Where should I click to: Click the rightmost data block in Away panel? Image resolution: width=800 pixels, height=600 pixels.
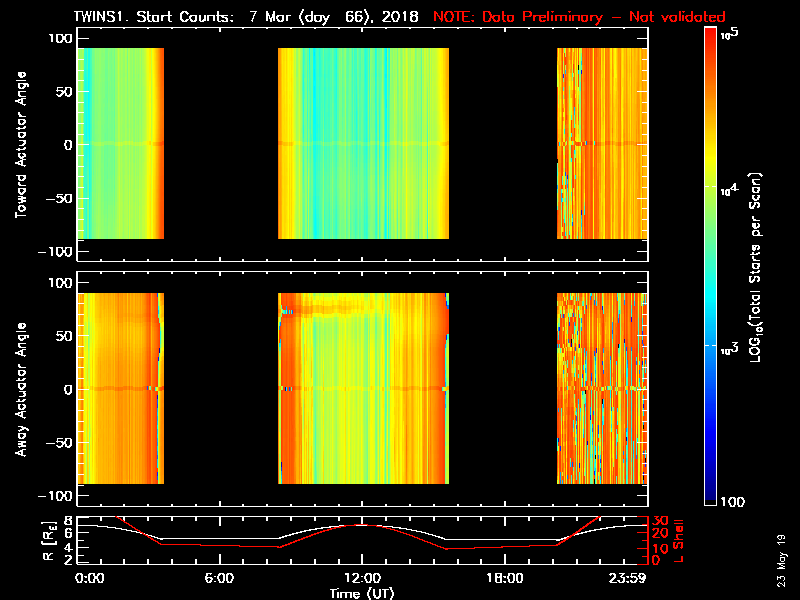point(602,388)
